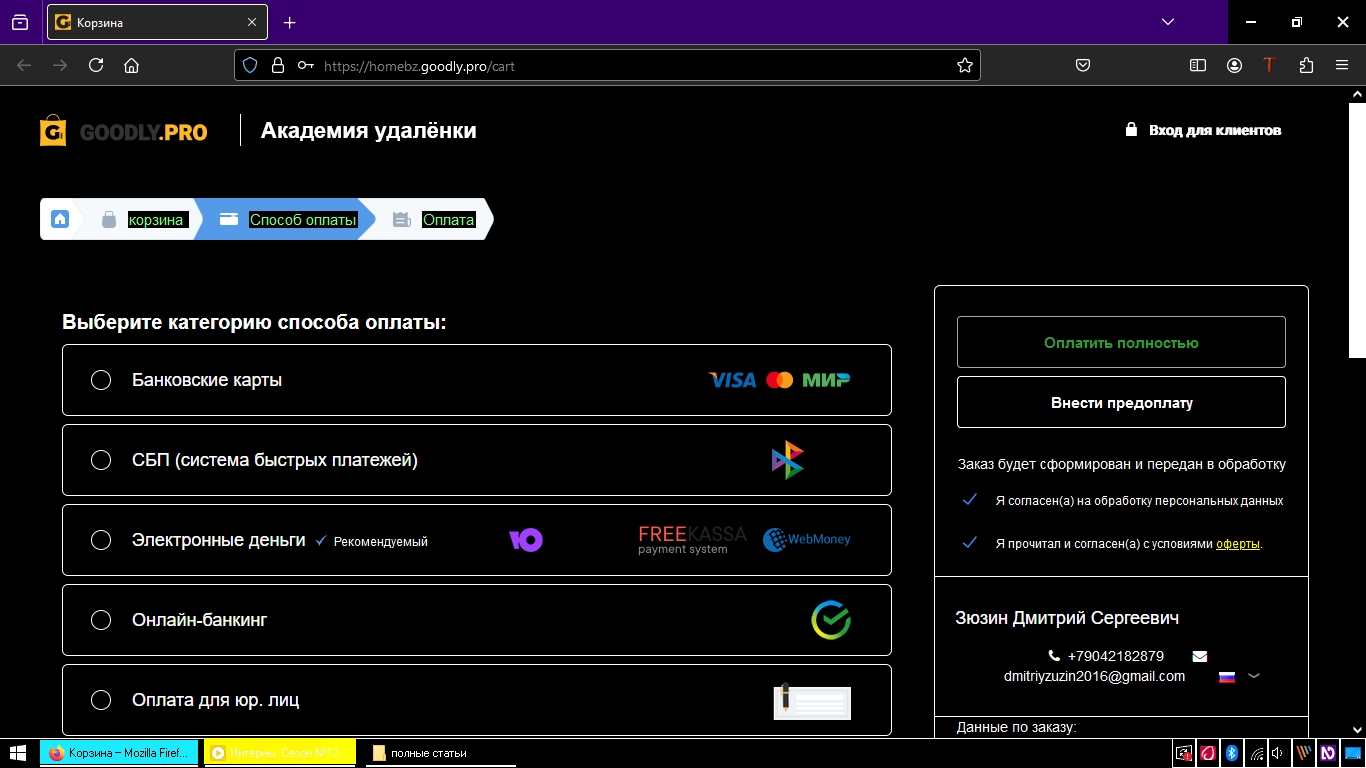Click the Рекомендуемый label
Screen dimensions: 1366x768
coord(380,542)
